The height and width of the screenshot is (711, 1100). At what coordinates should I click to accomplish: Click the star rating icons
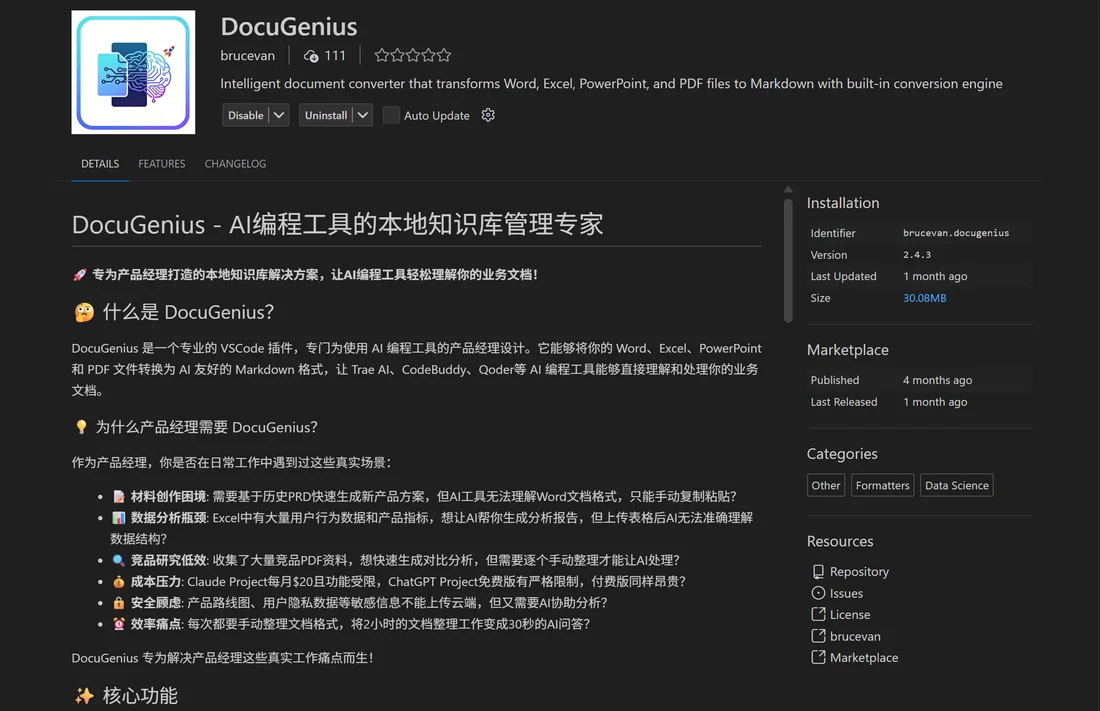[x=412, y=55]
